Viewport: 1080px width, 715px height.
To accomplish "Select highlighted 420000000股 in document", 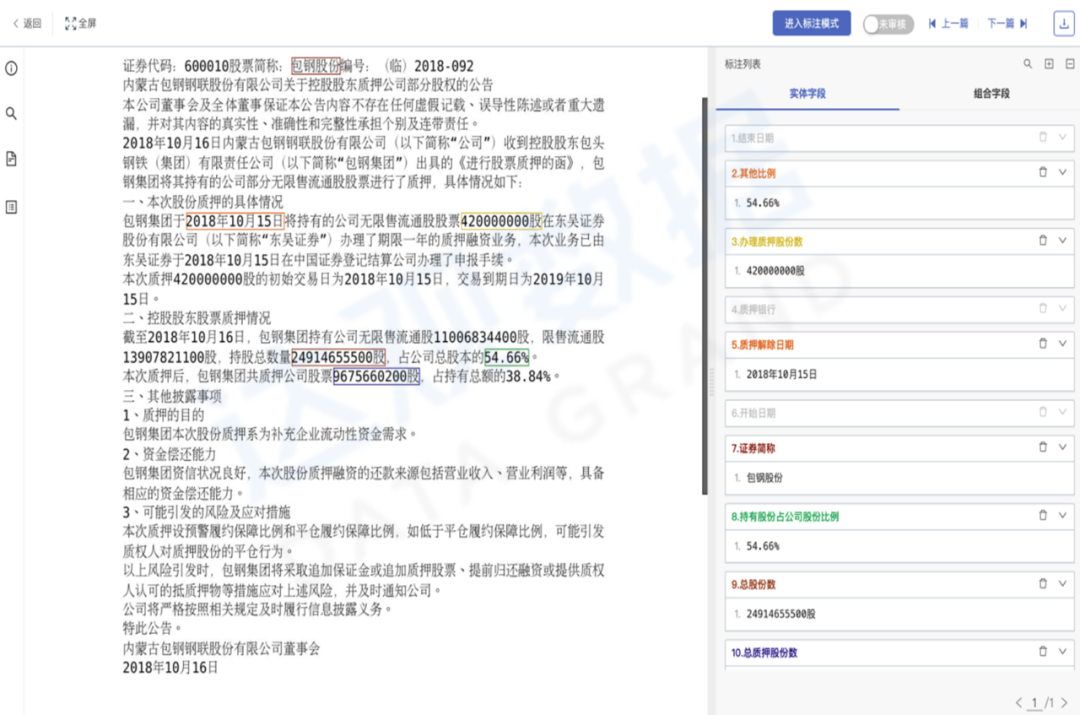I will coord(501,221).
